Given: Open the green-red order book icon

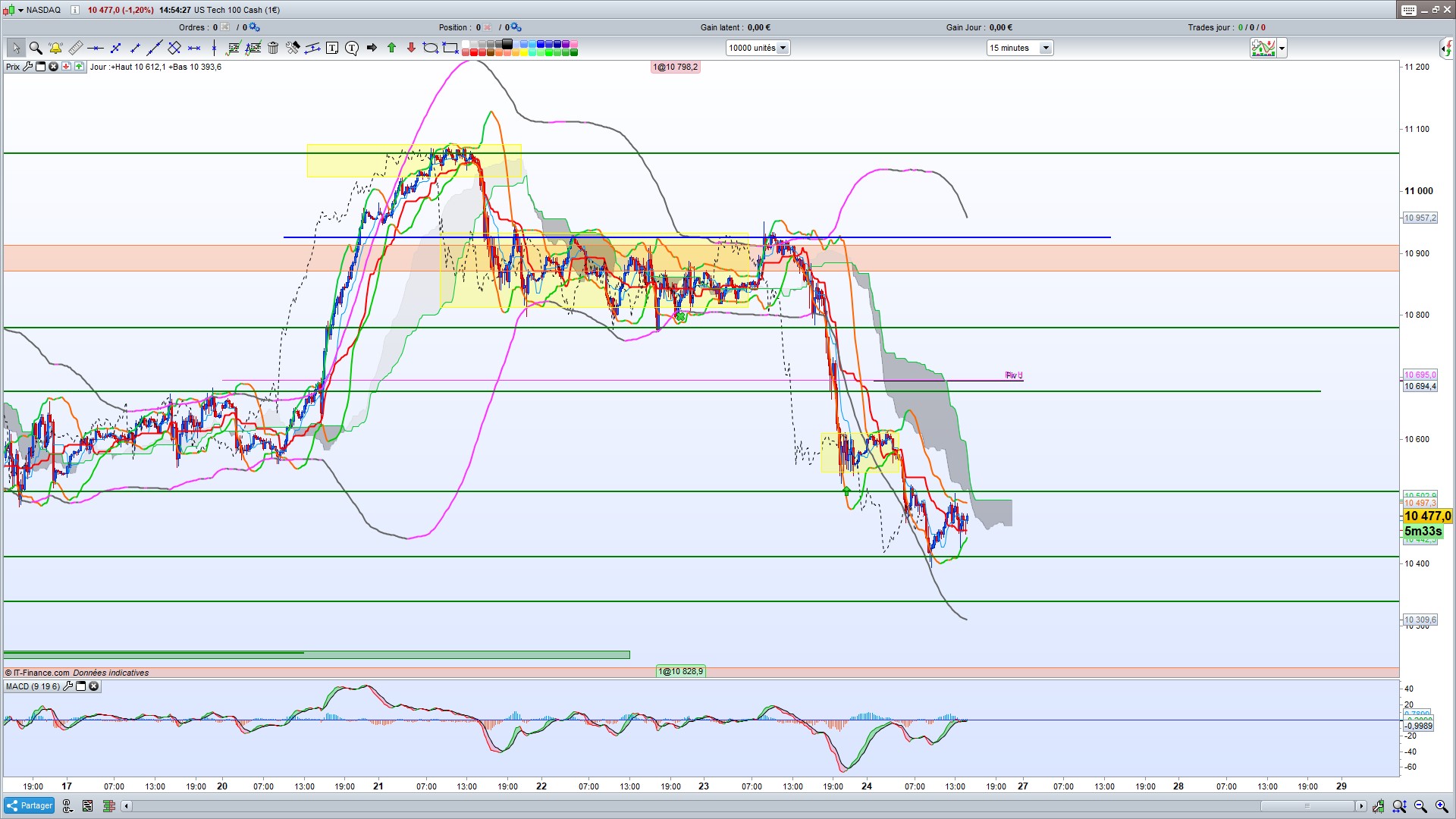Looking at the screenshot, I should click(108, 806).
